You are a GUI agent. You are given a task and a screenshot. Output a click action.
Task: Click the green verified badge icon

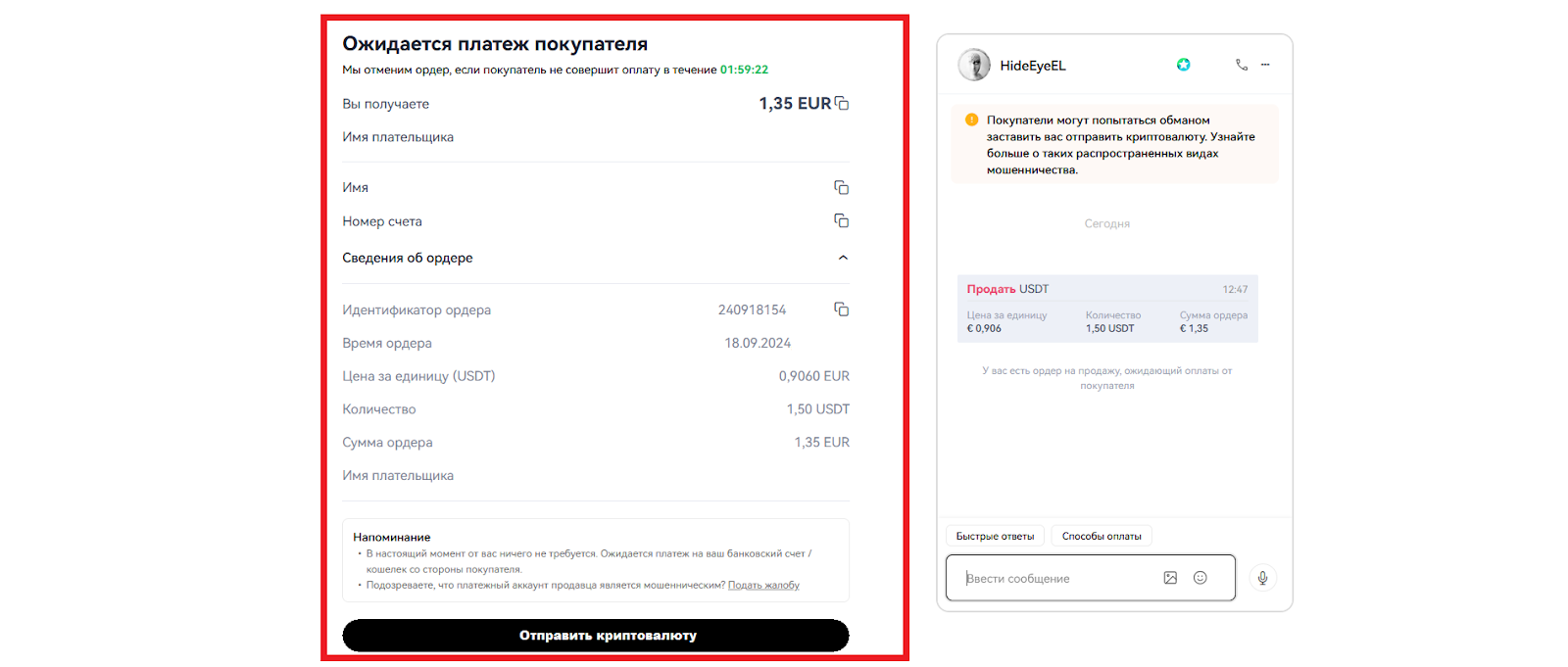[x=1184, y=65]
